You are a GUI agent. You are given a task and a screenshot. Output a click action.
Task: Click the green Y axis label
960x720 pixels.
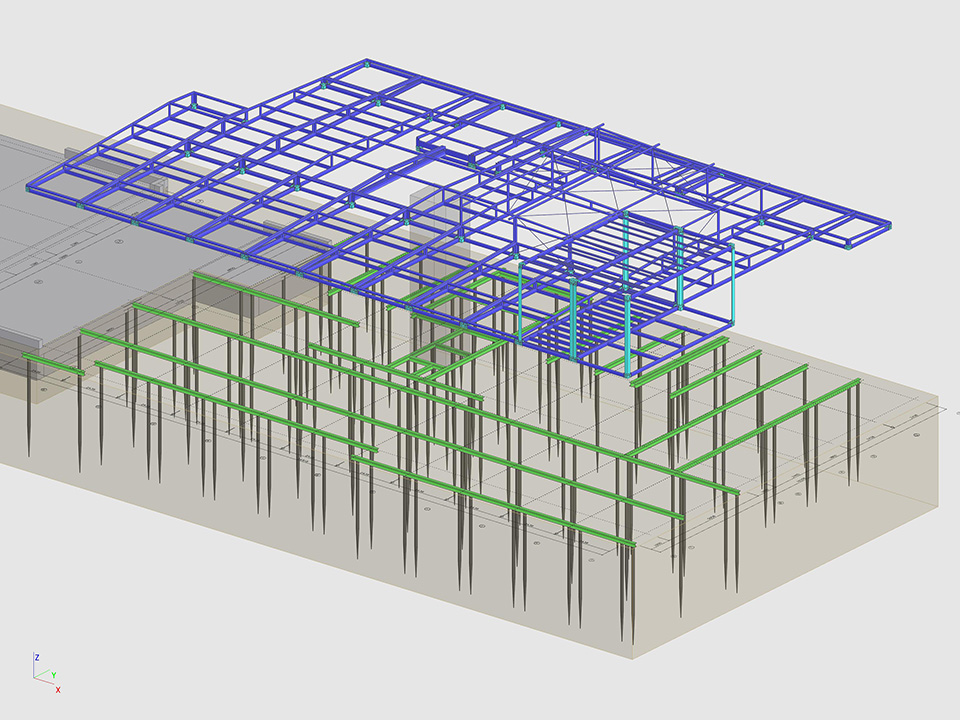(x=53, y=675)
